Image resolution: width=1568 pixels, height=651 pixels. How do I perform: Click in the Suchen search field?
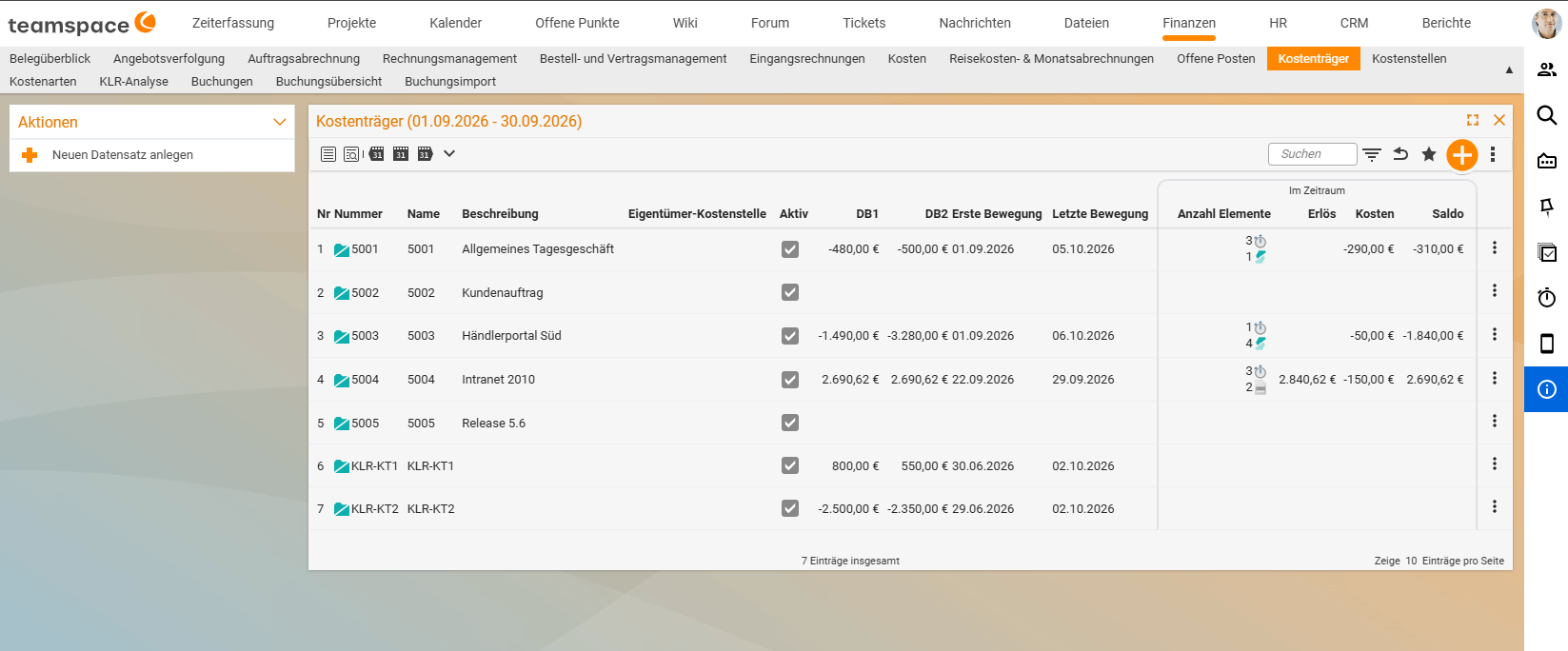point(1313,154)
